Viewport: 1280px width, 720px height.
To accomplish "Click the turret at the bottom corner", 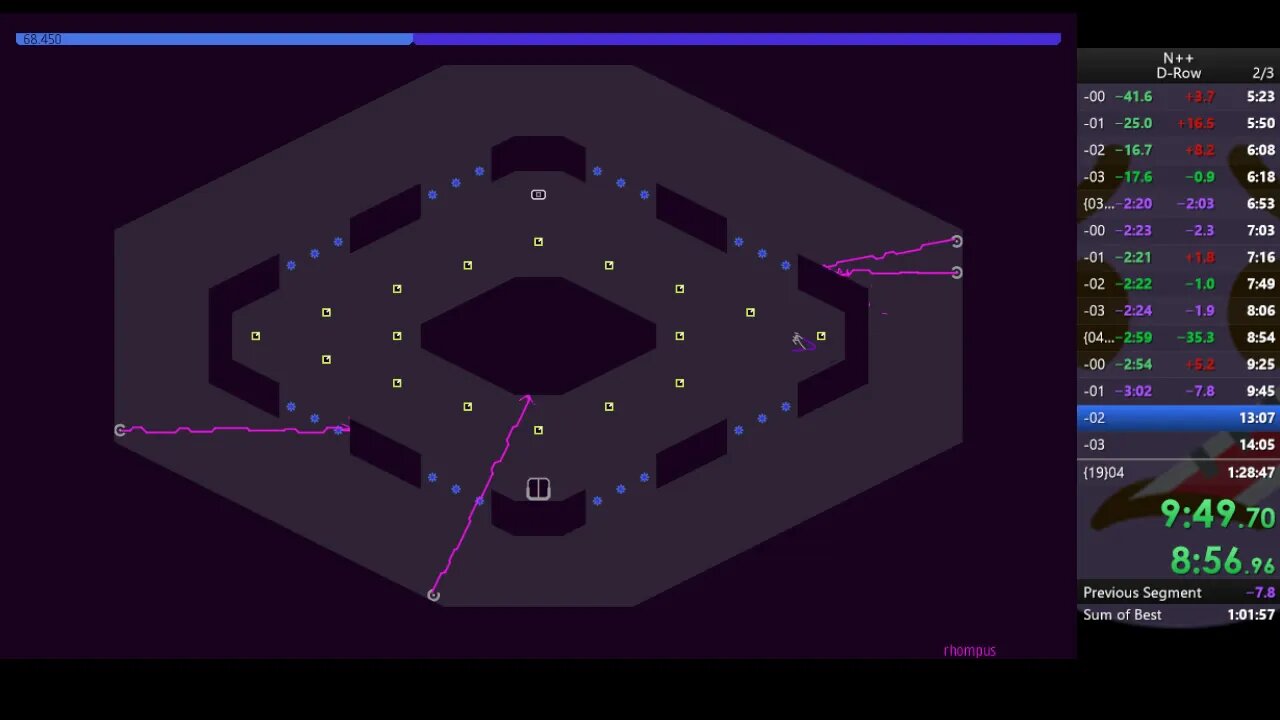I will (x=433, y=595).
